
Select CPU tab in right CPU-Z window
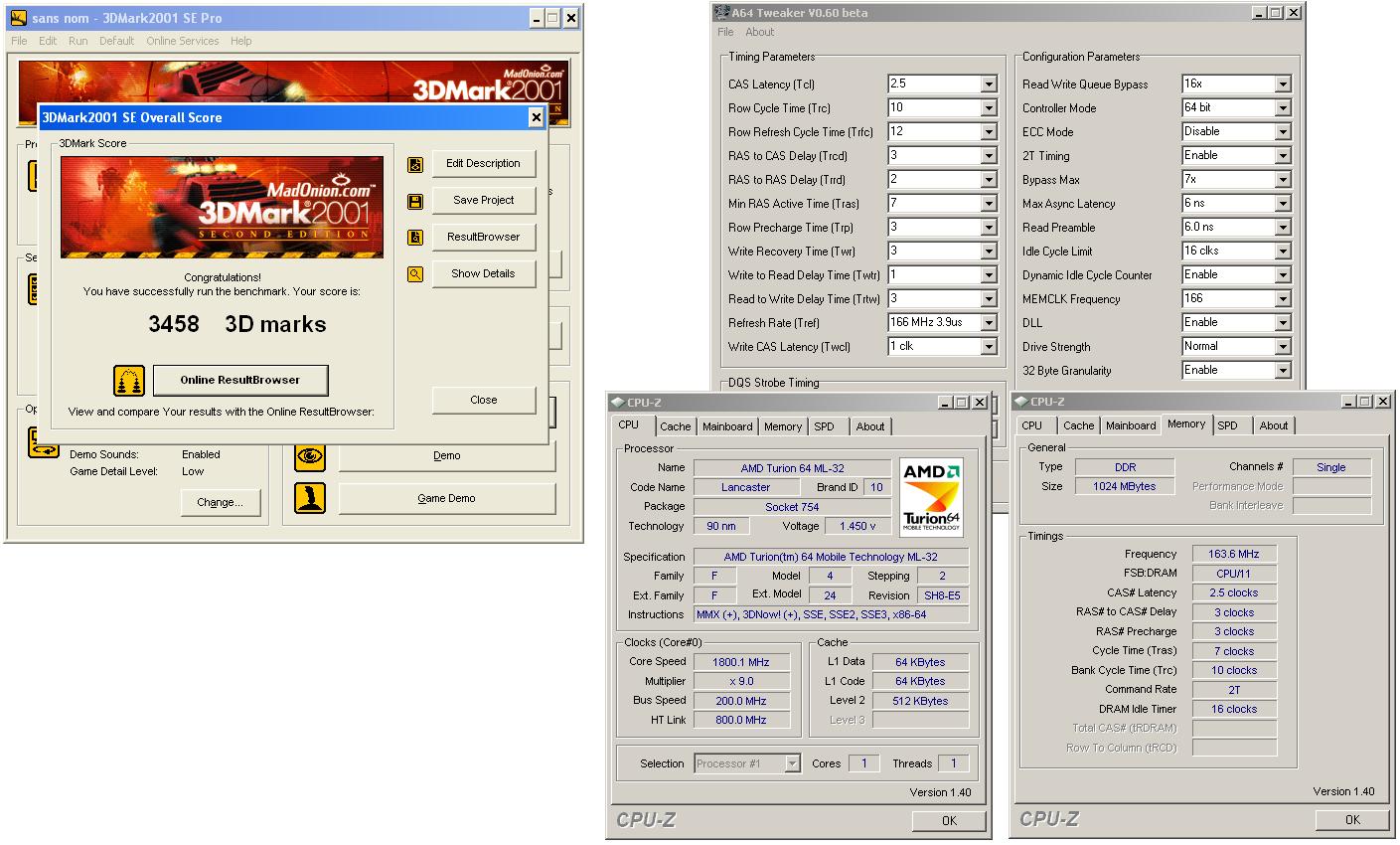click(1032, 425)
